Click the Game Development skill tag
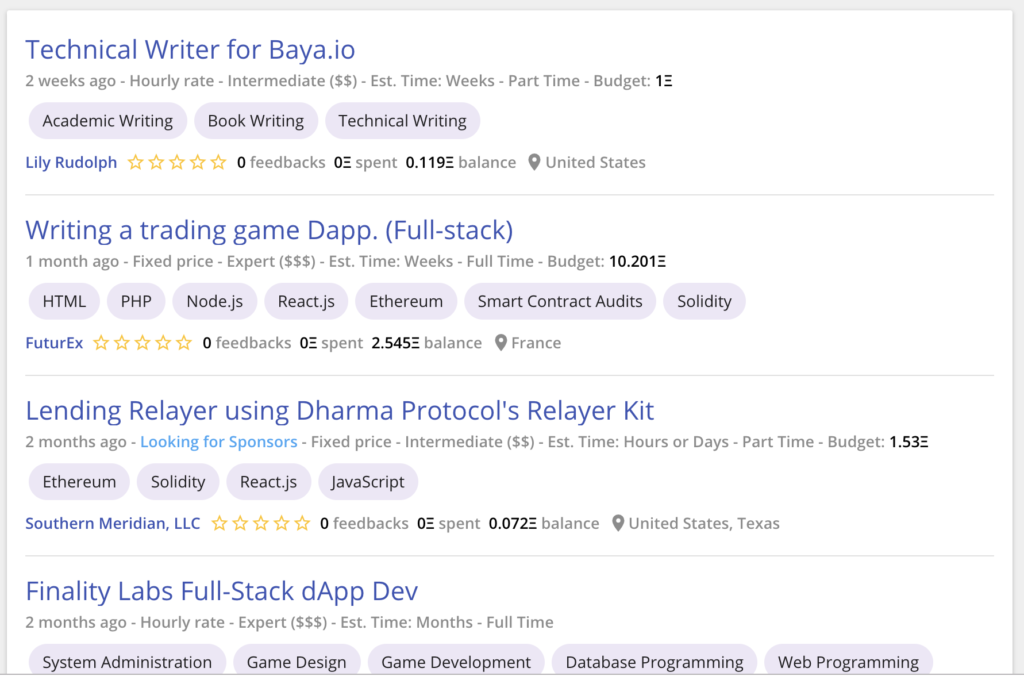Viewport: 1024px width, 676px height. tap(456, 662)
